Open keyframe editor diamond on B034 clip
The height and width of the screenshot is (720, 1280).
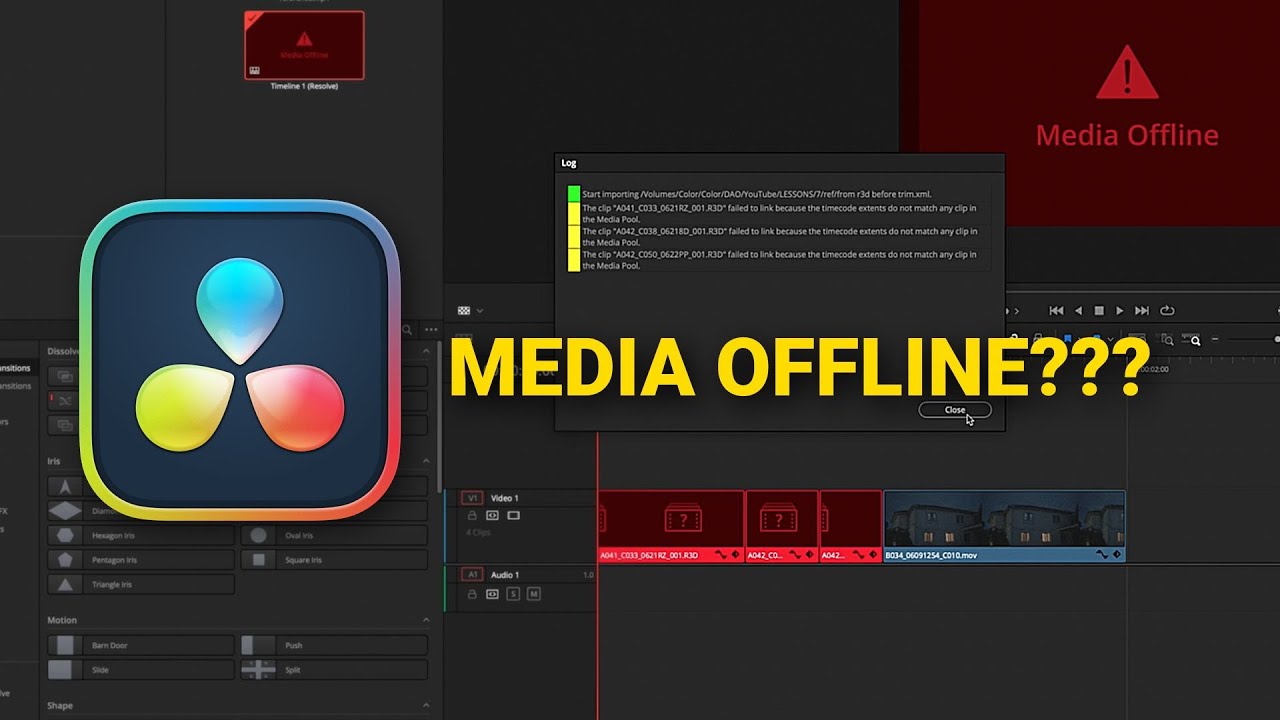1117,554
